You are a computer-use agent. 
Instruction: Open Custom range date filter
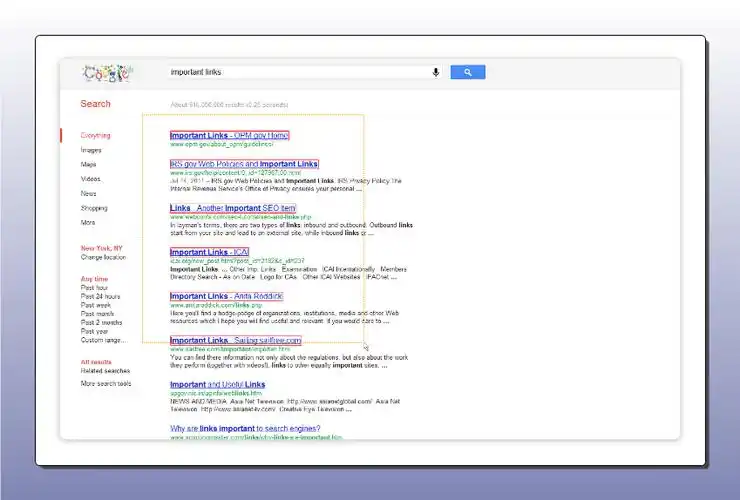pyautogui.click(x=103, y=340)
